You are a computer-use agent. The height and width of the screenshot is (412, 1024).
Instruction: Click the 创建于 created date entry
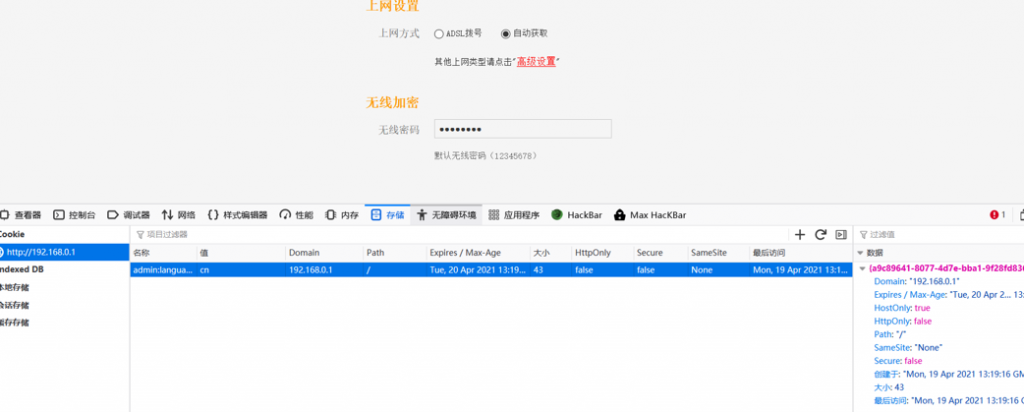click(x=948, y=375)
